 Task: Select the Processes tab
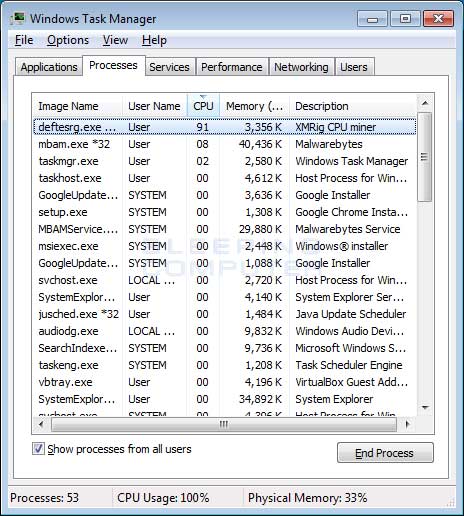pyautogui.click(x=113, y=65)
